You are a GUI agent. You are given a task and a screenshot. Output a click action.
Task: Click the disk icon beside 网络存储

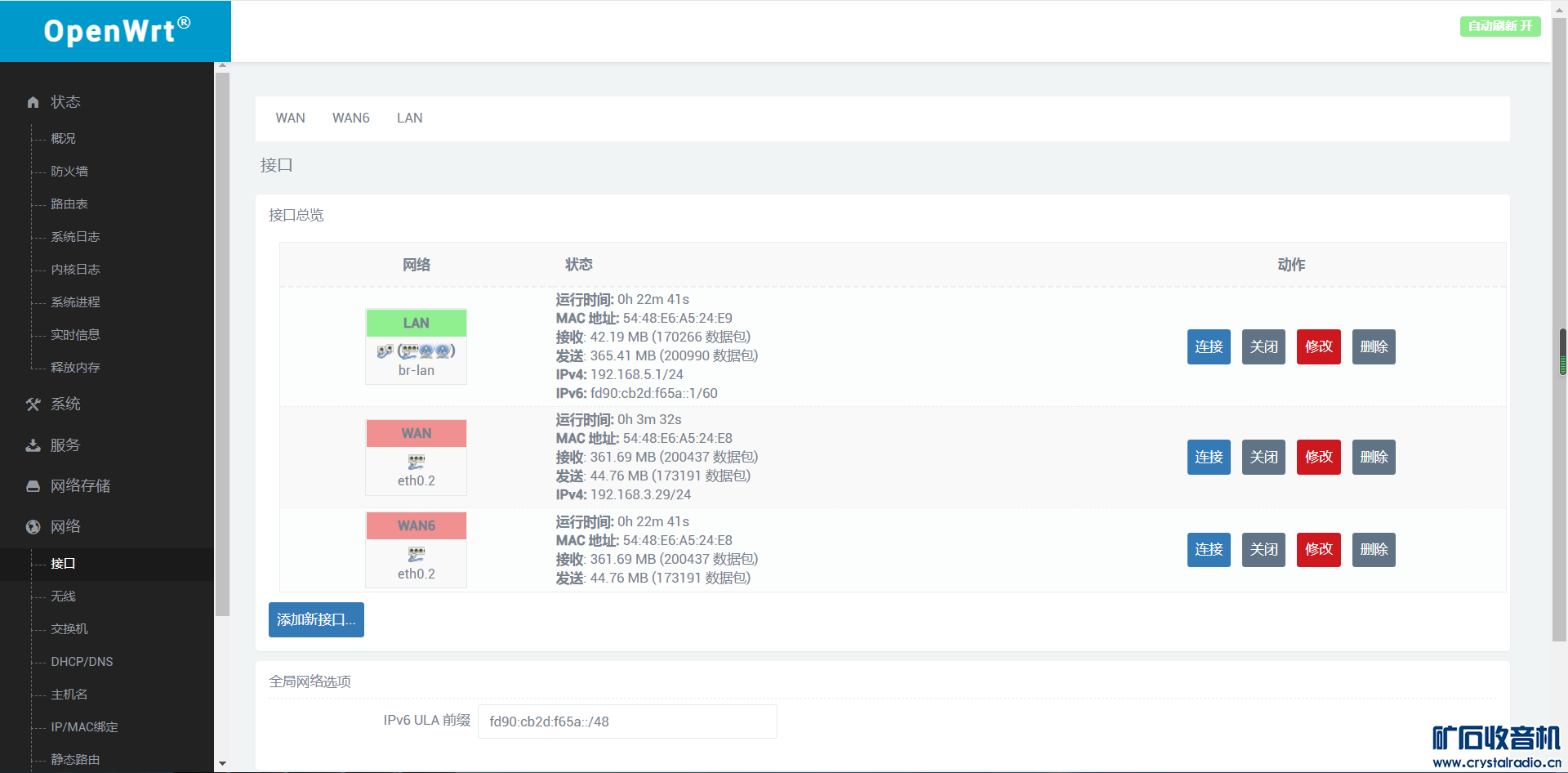33,486
